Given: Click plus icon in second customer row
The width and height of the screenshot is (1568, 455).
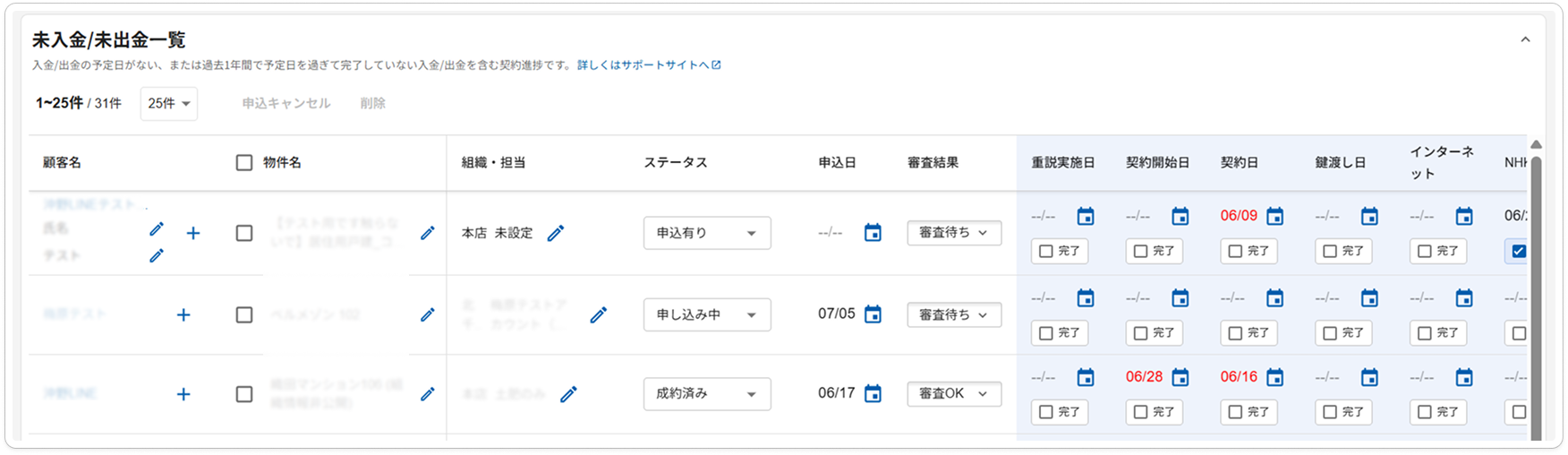Looking at the screenshot, I should click(183, 315).
